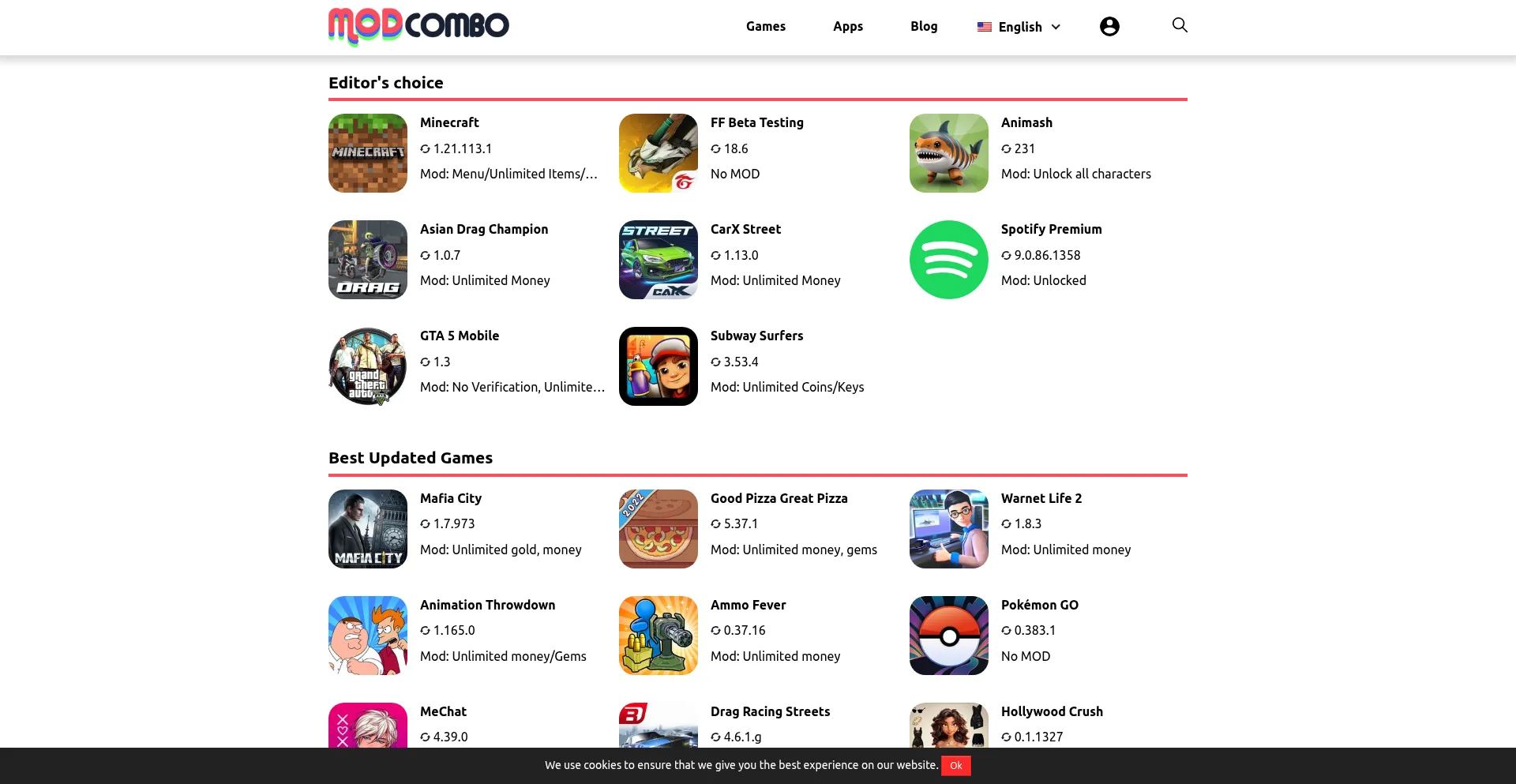1516x784 pixels.
Task: Go home via MODCOMBO logo
Action: click(x=418, y=26)
